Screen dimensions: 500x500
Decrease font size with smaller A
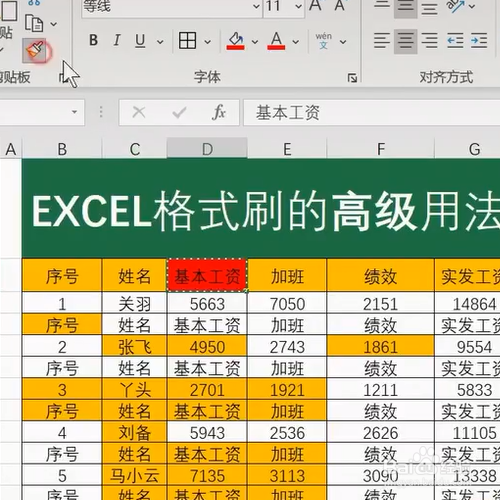(x=339, y=5)
